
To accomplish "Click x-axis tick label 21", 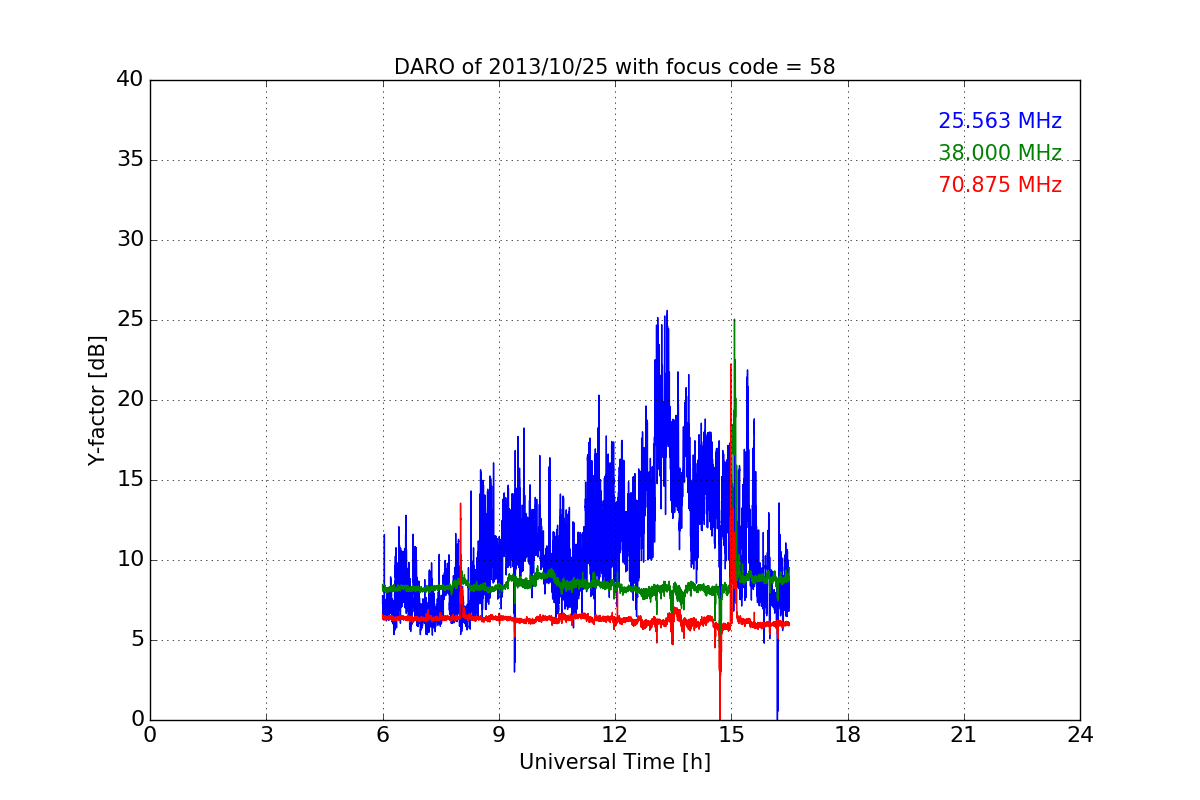I will pyautogui.click(x=964, y=735).
